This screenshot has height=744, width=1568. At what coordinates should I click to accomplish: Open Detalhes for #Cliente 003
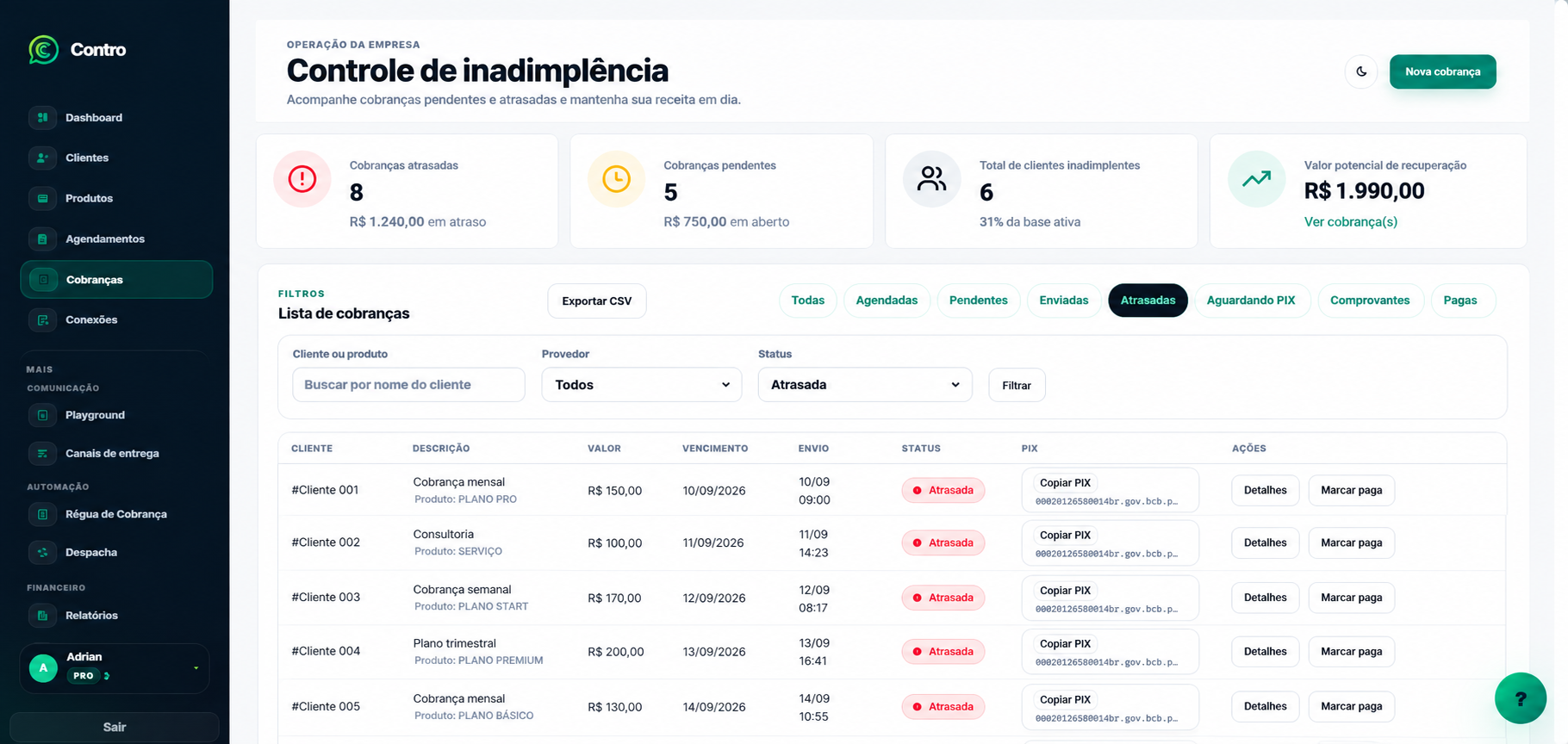[1266, 598]
